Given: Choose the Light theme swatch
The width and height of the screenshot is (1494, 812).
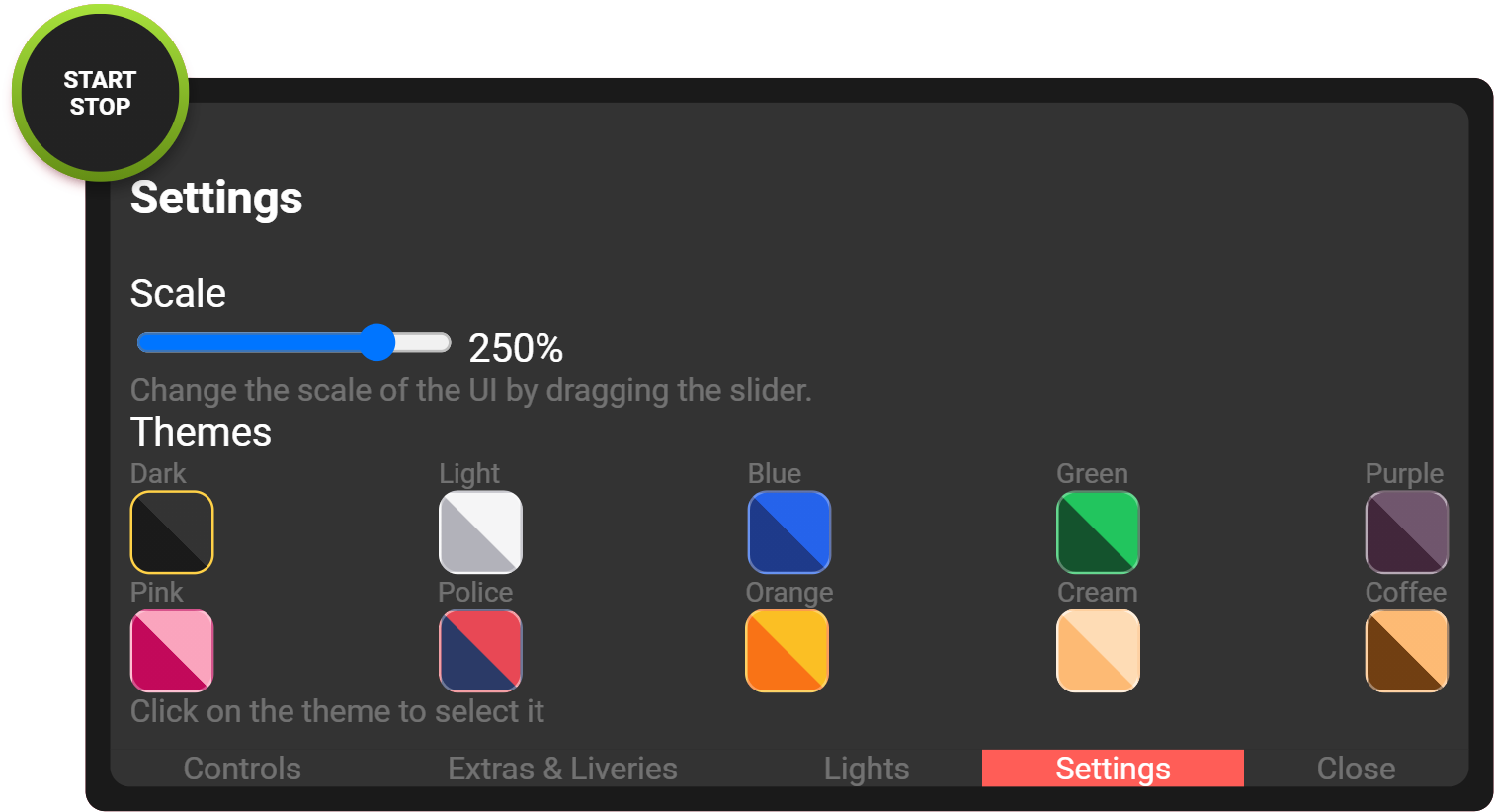Looking at the screenshot, I should click(480, 532).
